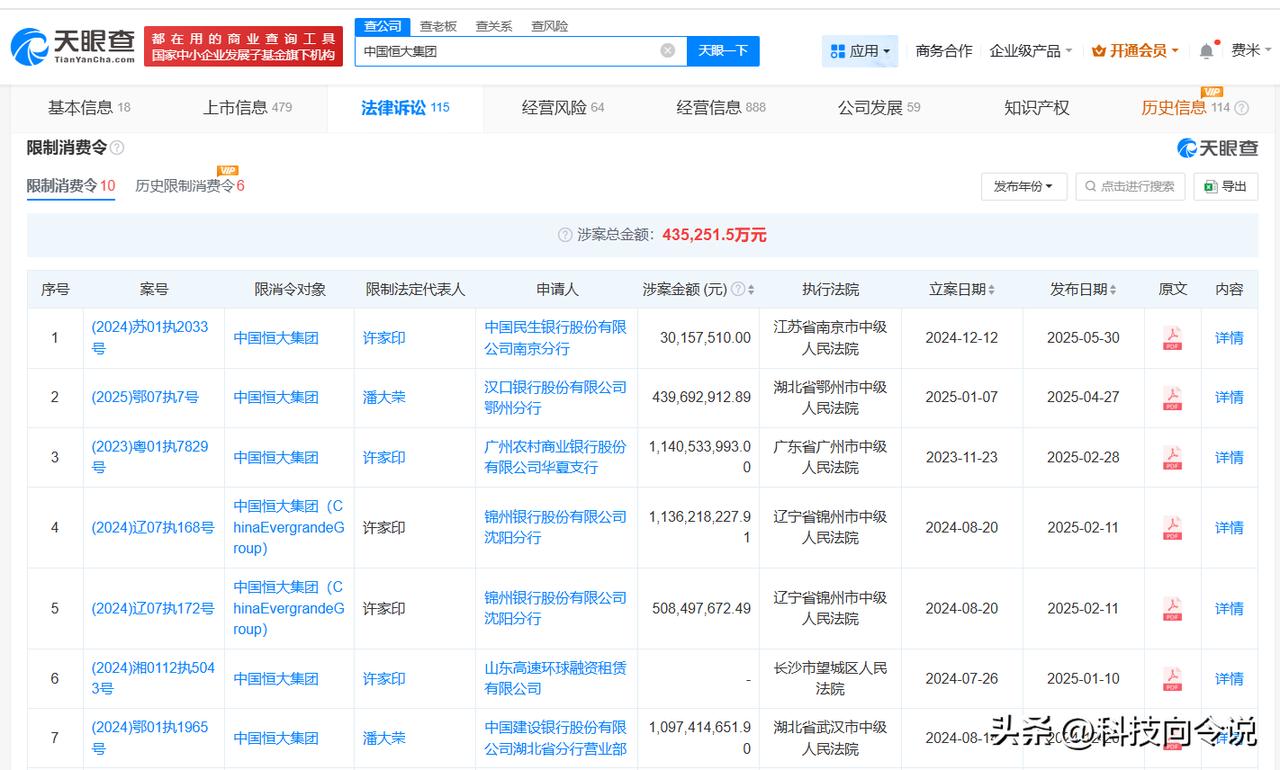Sort table by 立案日期 arrows
The height and width of the screenshot is (770, 1280).
click(991, 290)
